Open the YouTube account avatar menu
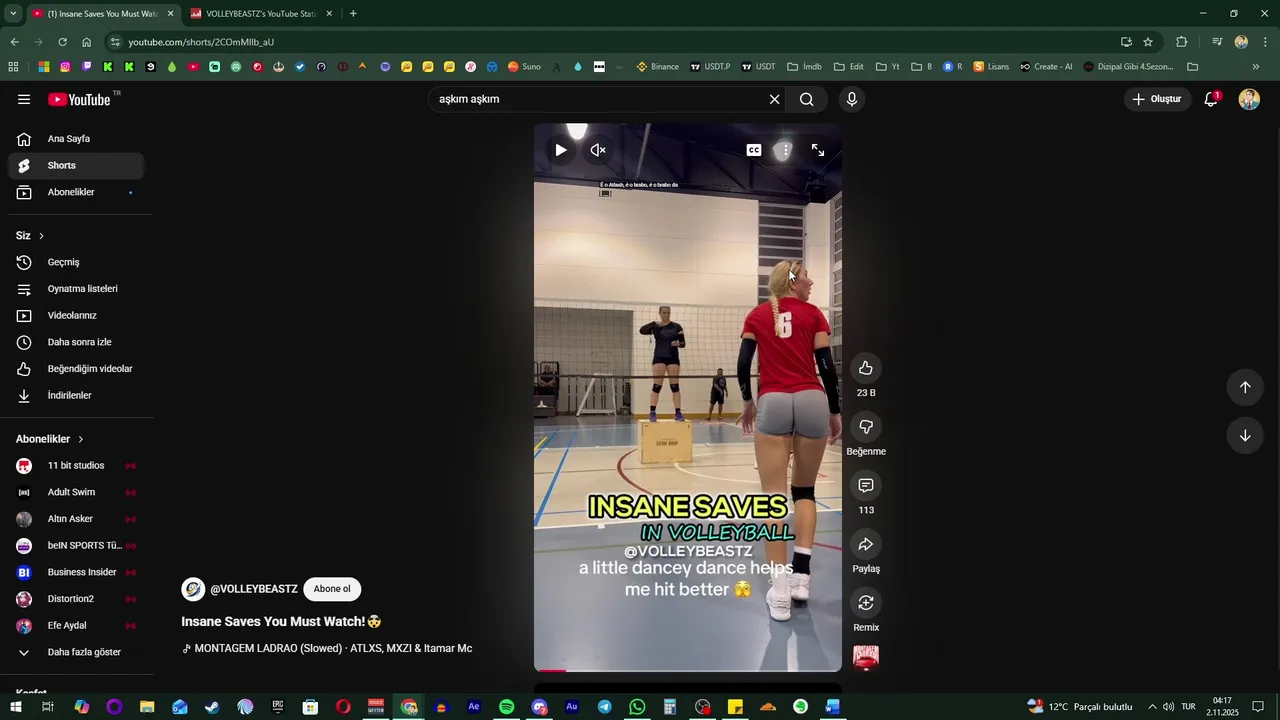The image size is (1280, 720). pos(1249,99)
